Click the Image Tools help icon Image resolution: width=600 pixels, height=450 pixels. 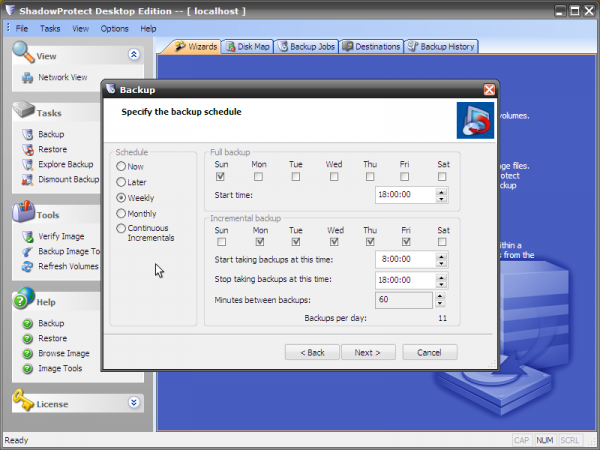[28, 368]
